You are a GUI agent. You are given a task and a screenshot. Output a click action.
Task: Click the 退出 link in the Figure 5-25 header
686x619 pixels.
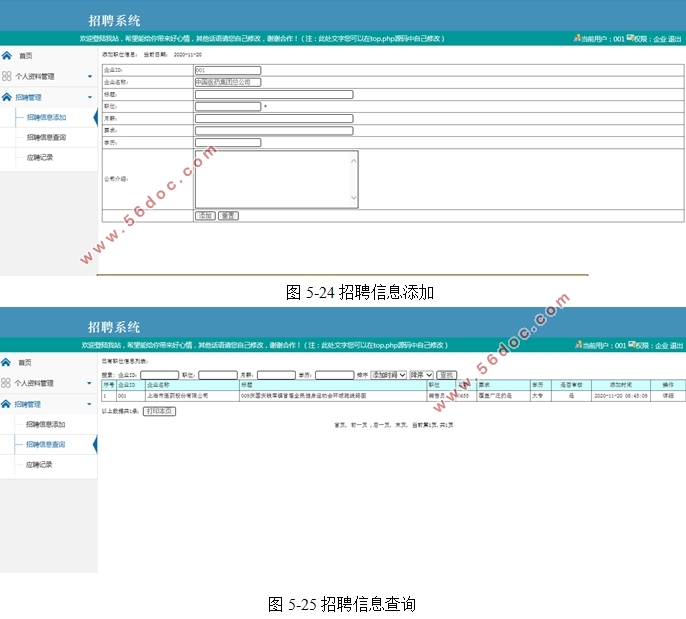coord(676,346)
